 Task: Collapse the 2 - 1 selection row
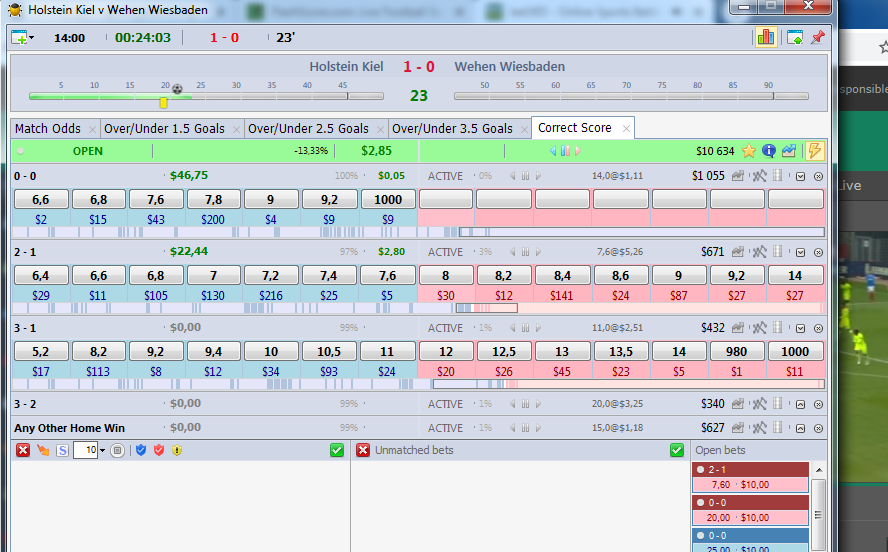pyautogui.click(x=800, y=253)
